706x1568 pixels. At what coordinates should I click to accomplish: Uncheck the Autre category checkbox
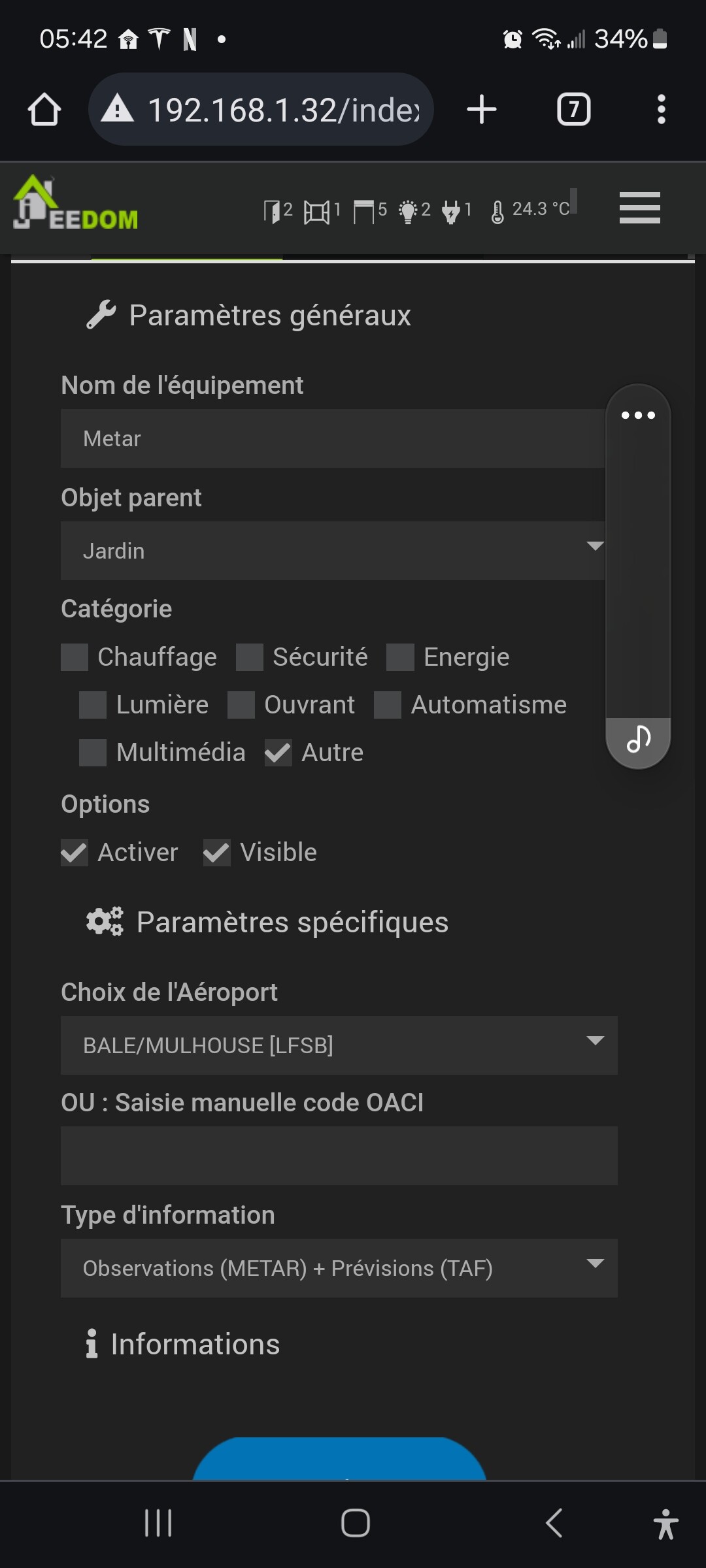coord(278,753)
